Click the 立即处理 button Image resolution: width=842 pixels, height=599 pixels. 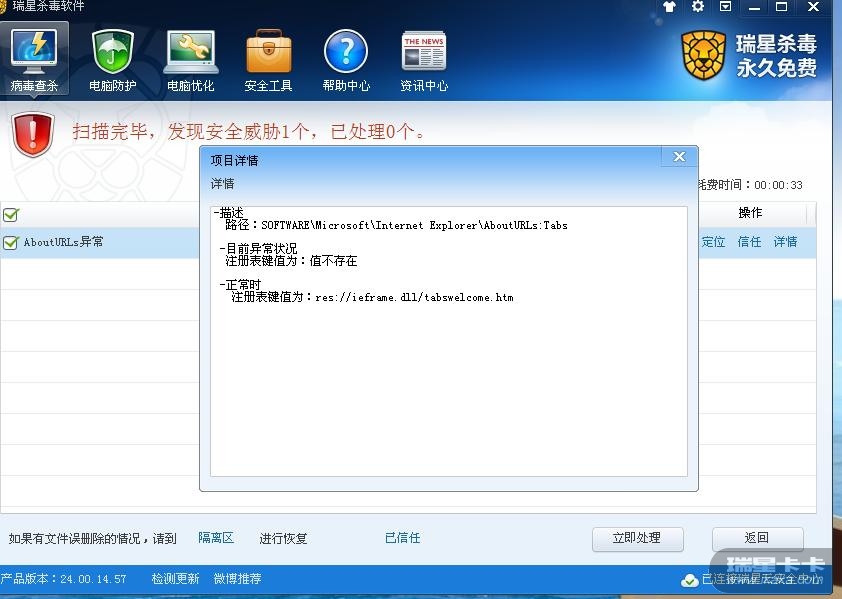(x=637, y=539)
